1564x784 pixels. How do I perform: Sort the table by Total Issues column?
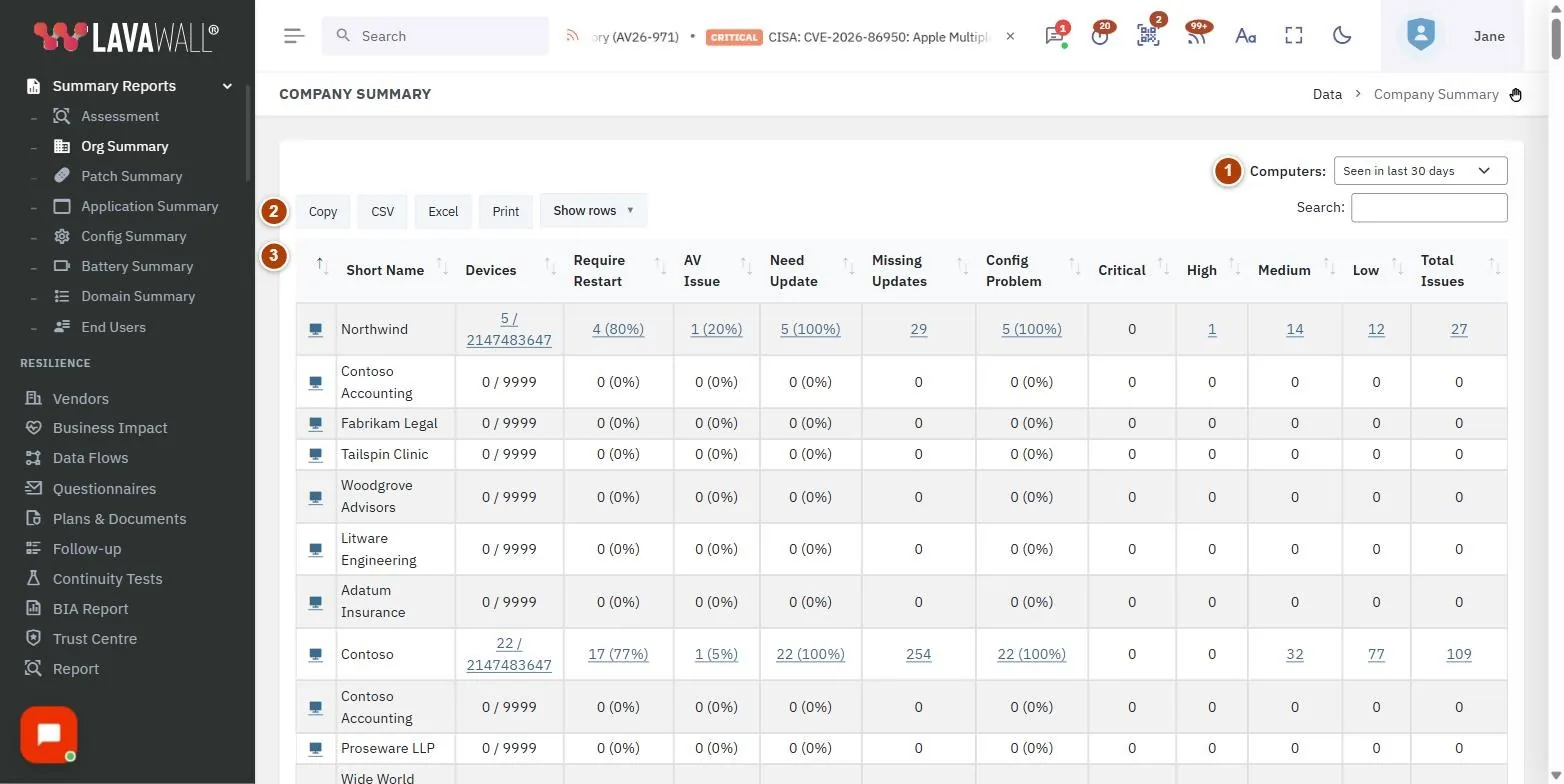[x=1459, y=270]
